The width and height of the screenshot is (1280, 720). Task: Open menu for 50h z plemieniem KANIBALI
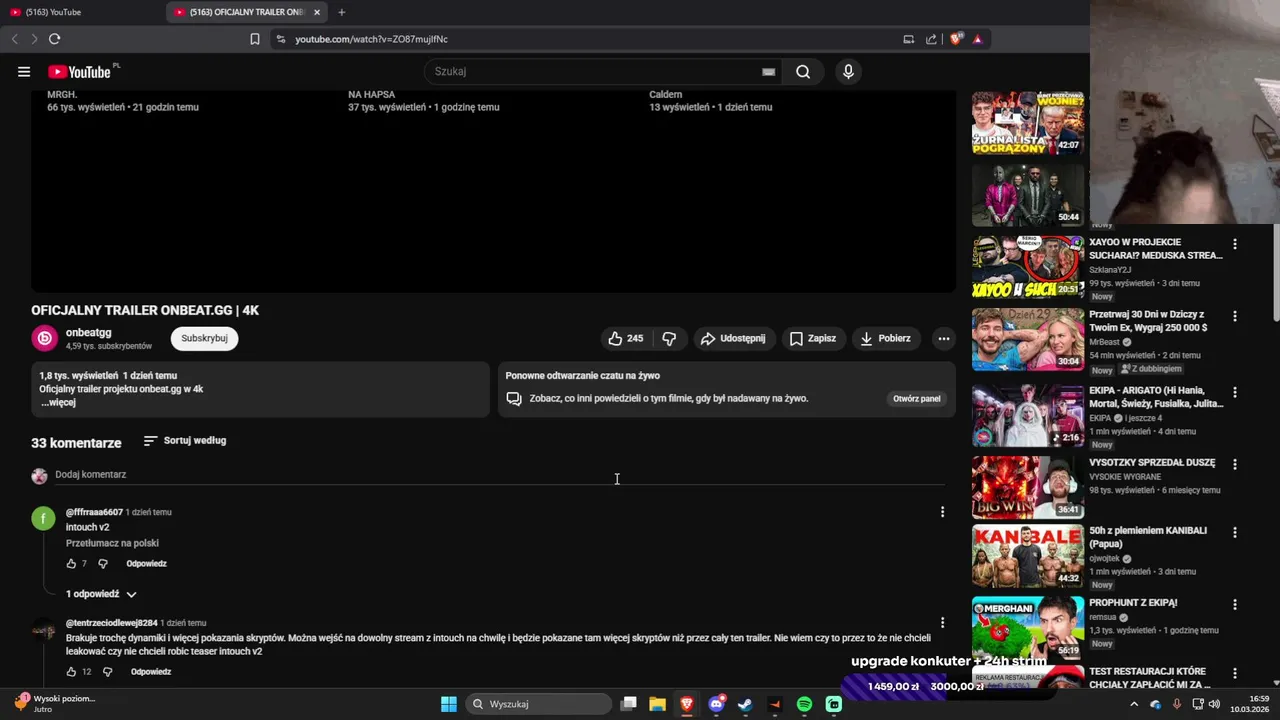point(1235,532)
